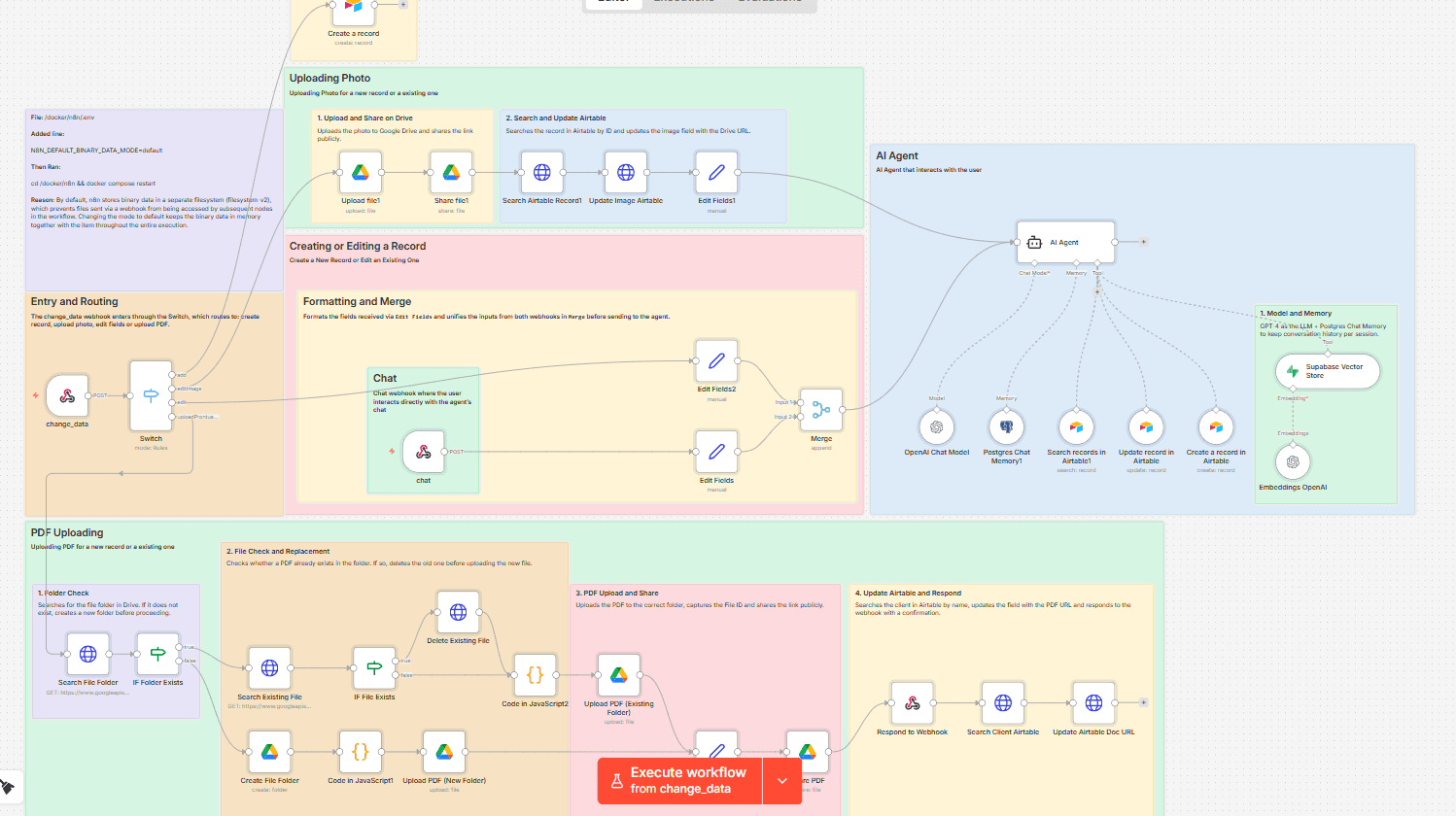Select the chat webhook node
The width and height of the screenshot is (1456, 816).
pyautogui.click(x=424, y=452)
